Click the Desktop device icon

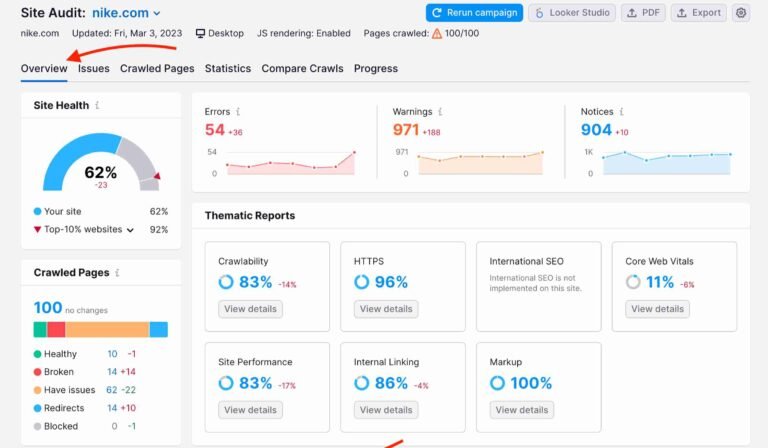[x=200, y=33]
